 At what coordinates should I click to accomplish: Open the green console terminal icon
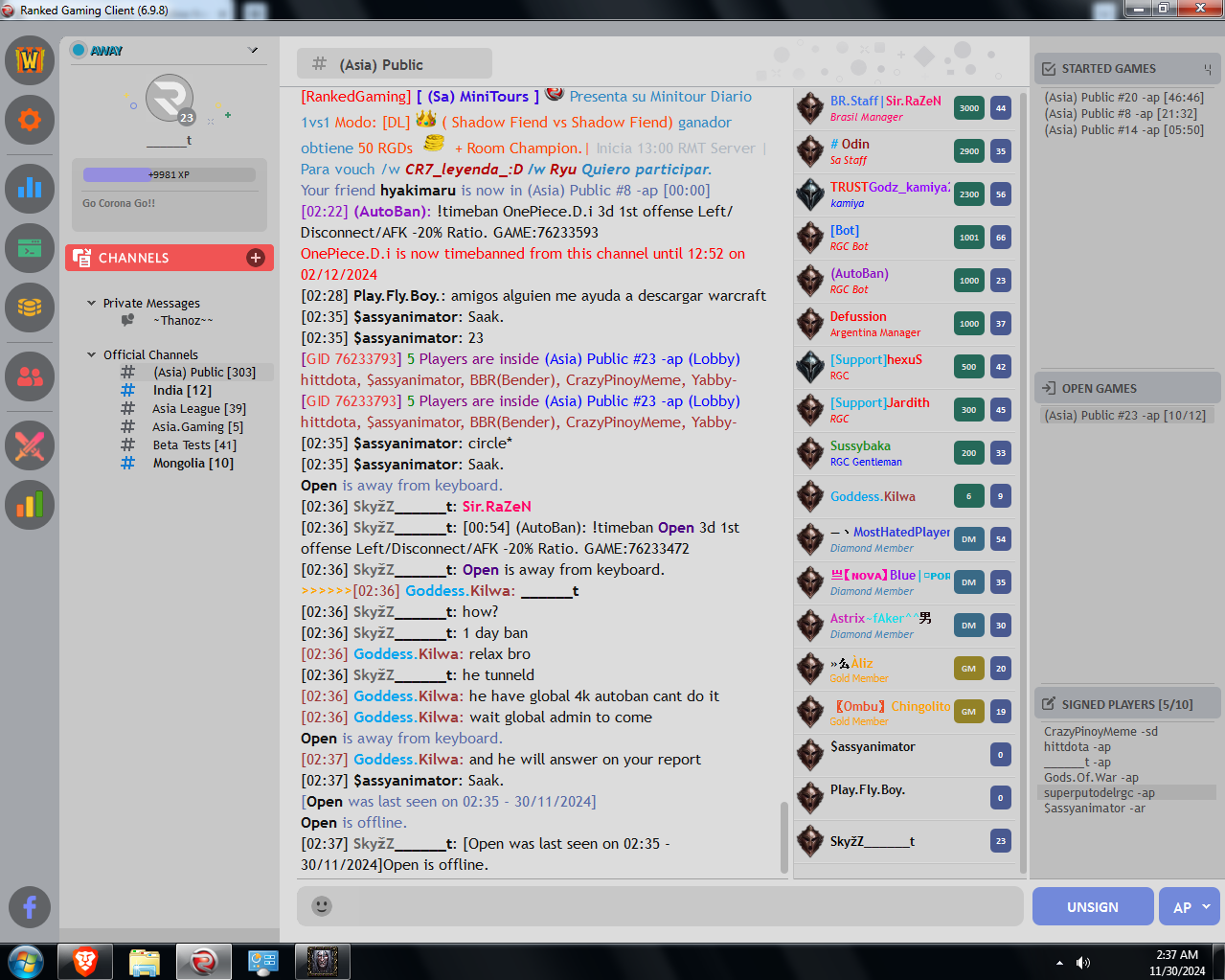click(30, 248)
